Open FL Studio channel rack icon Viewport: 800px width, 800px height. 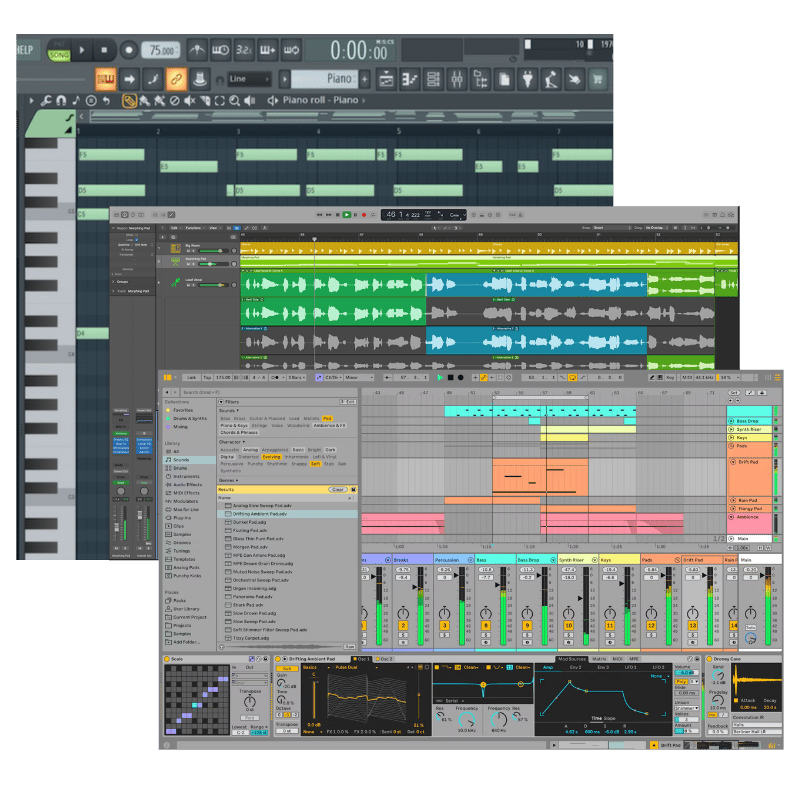coord(433,79)
